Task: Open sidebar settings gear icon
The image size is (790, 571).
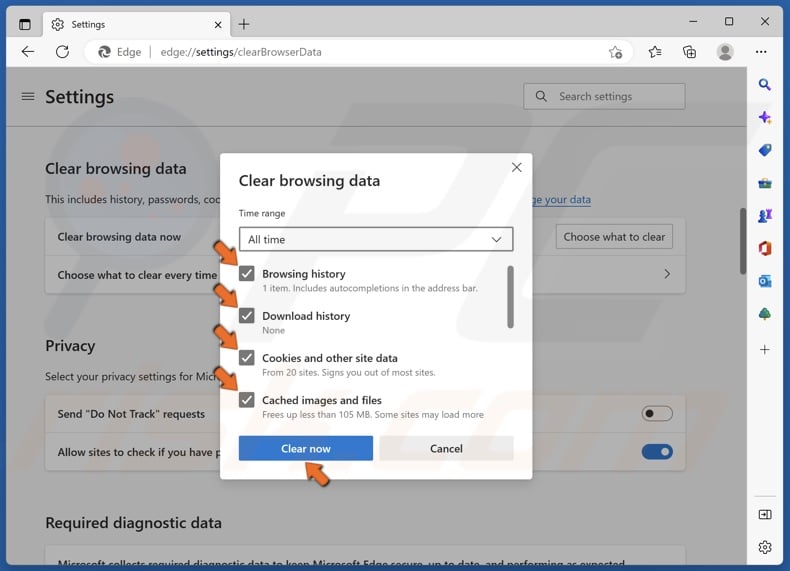Action: (x=765, y=547)
